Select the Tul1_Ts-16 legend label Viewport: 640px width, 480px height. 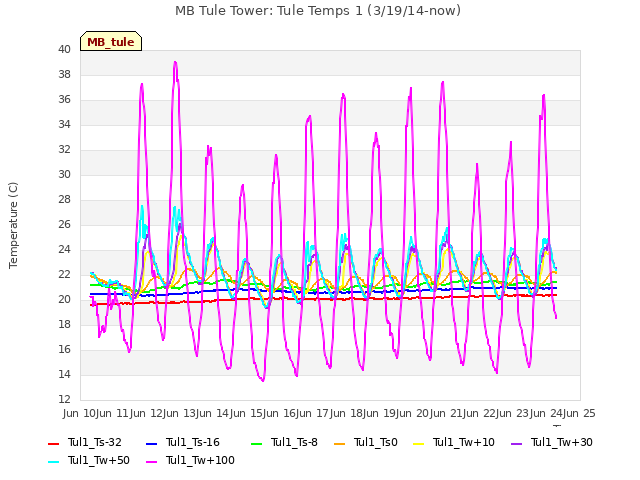193,442
